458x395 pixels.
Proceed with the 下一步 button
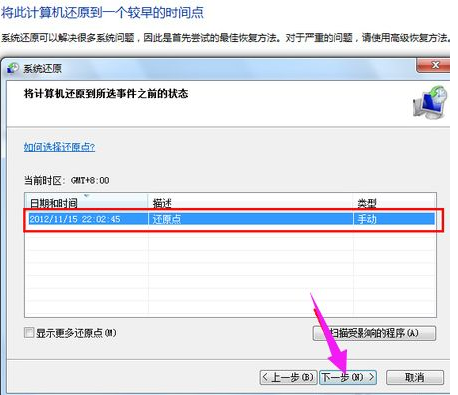click(x=348, y=377)
